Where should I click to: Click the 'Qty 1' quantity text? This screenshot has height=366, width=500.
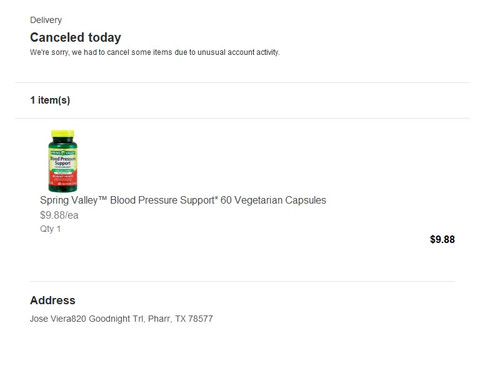pyautogui.click(x=50, y=229)
